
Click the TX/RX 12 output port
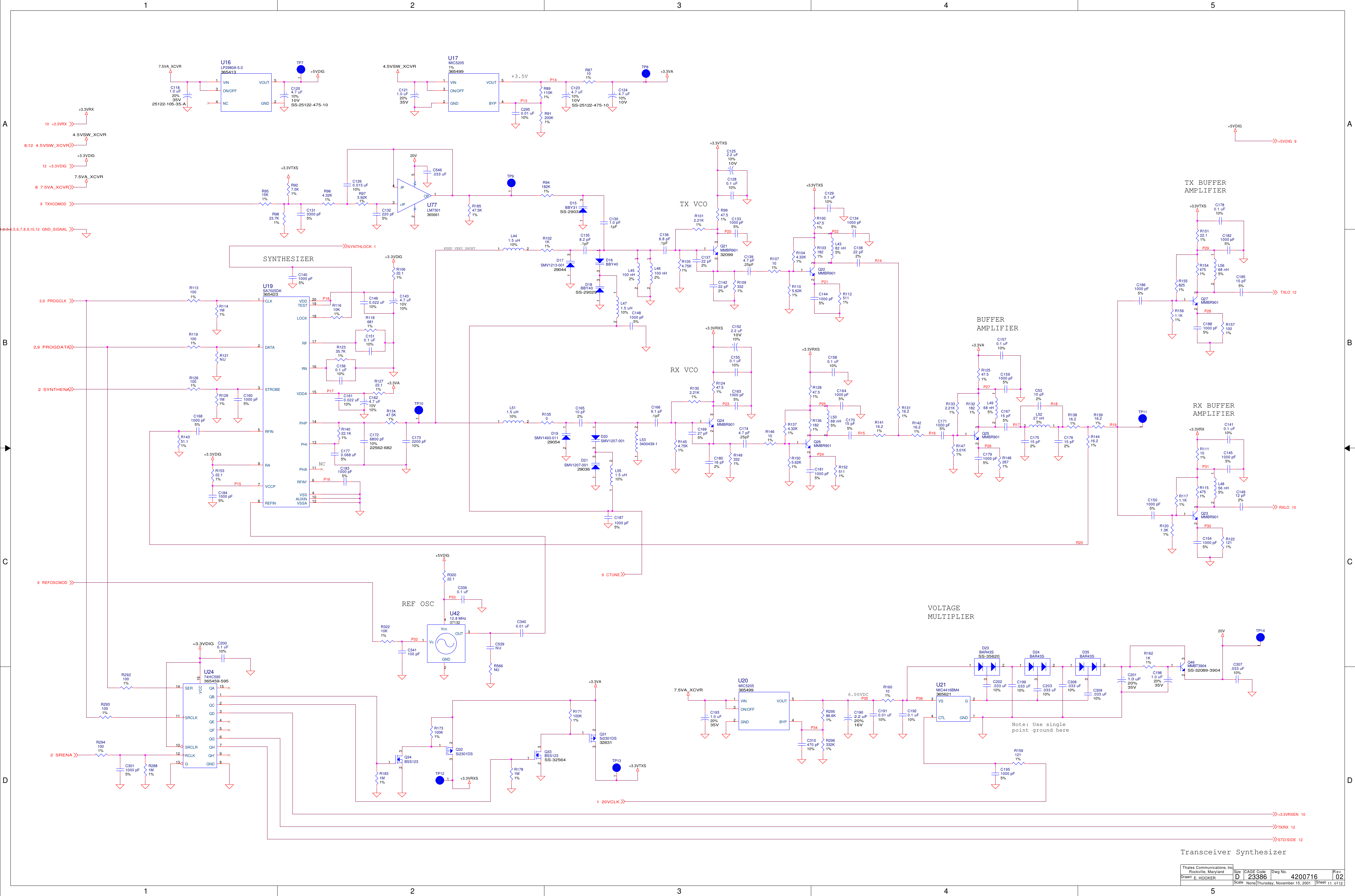[x=1284, y=827]
